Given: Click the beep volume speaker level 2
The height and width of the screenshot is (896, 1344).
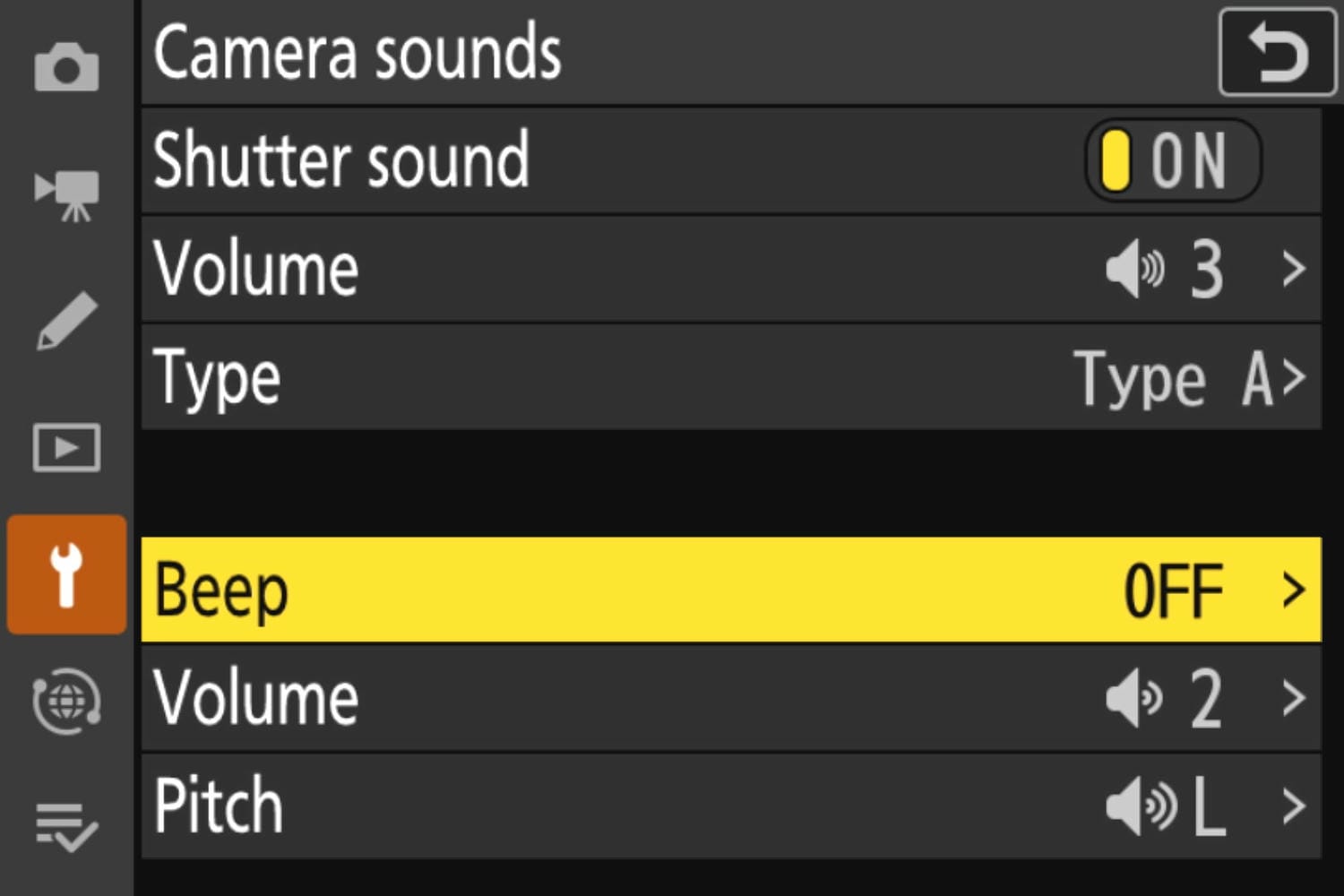Looking at the screenshot, I should click(1165, 698).
